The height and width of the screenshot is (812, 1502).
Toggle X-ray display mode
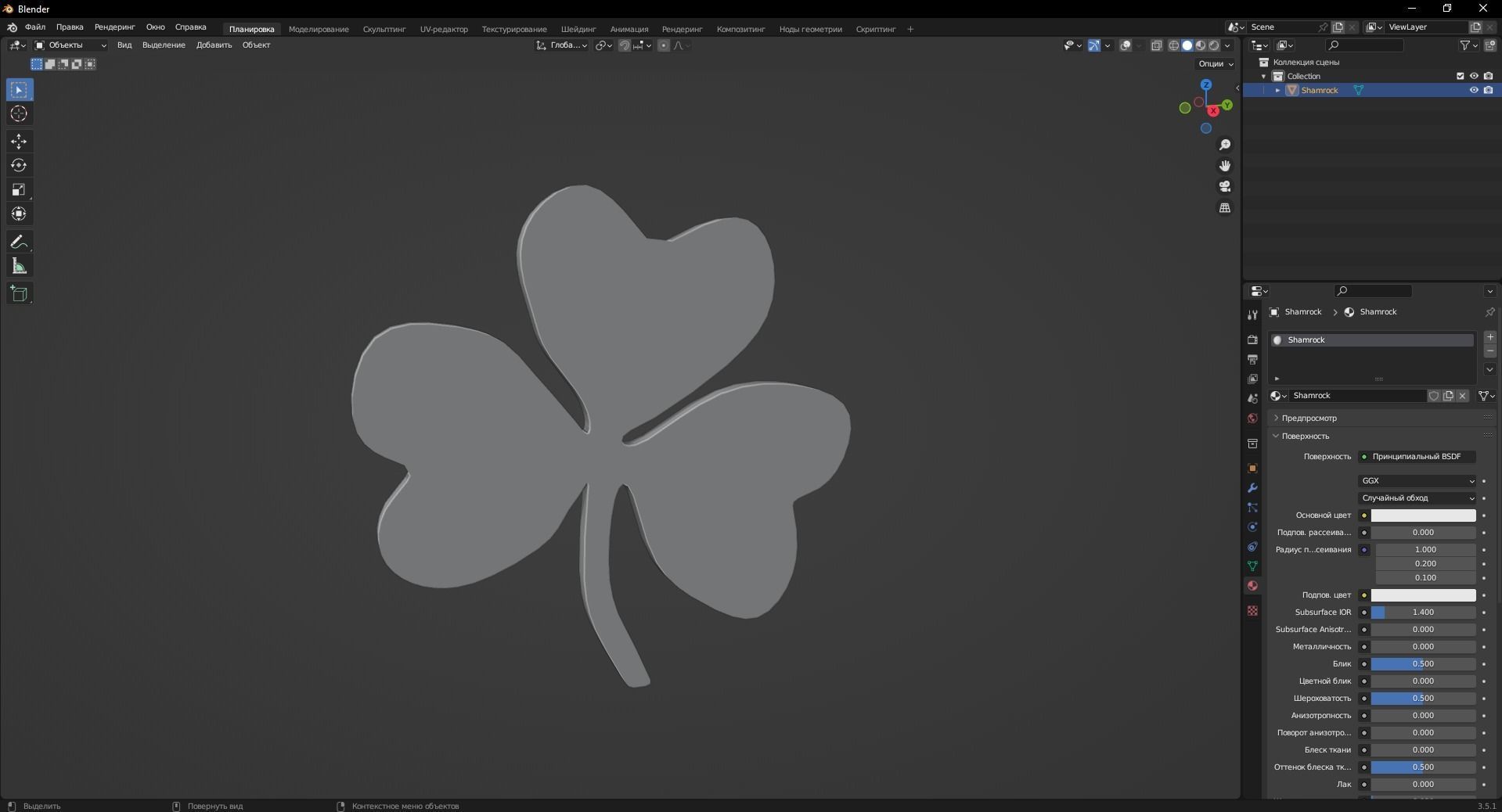tap(1157, 45)
